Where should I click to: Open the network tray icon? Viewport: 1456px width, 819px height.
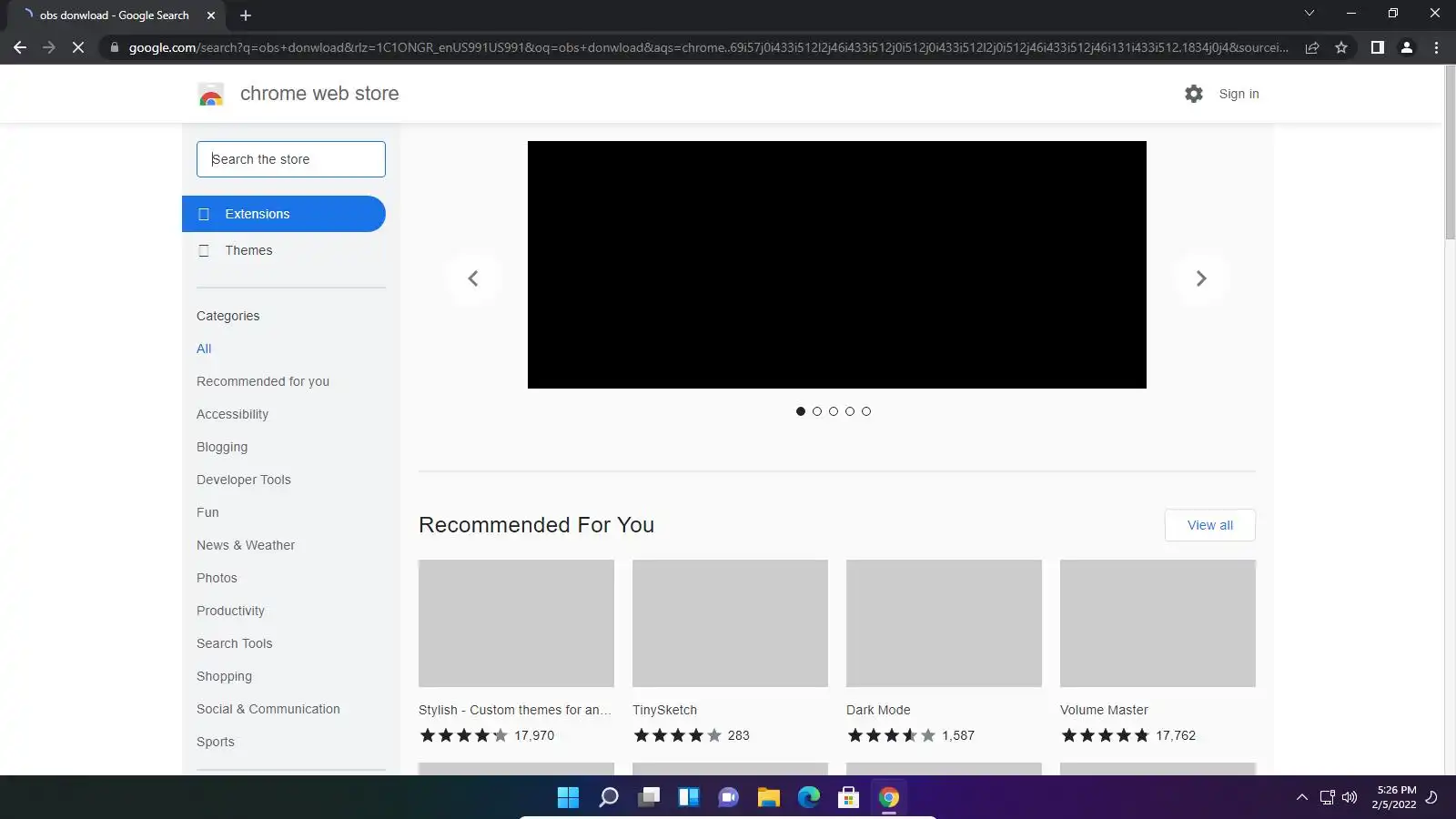click(1328, 798)
